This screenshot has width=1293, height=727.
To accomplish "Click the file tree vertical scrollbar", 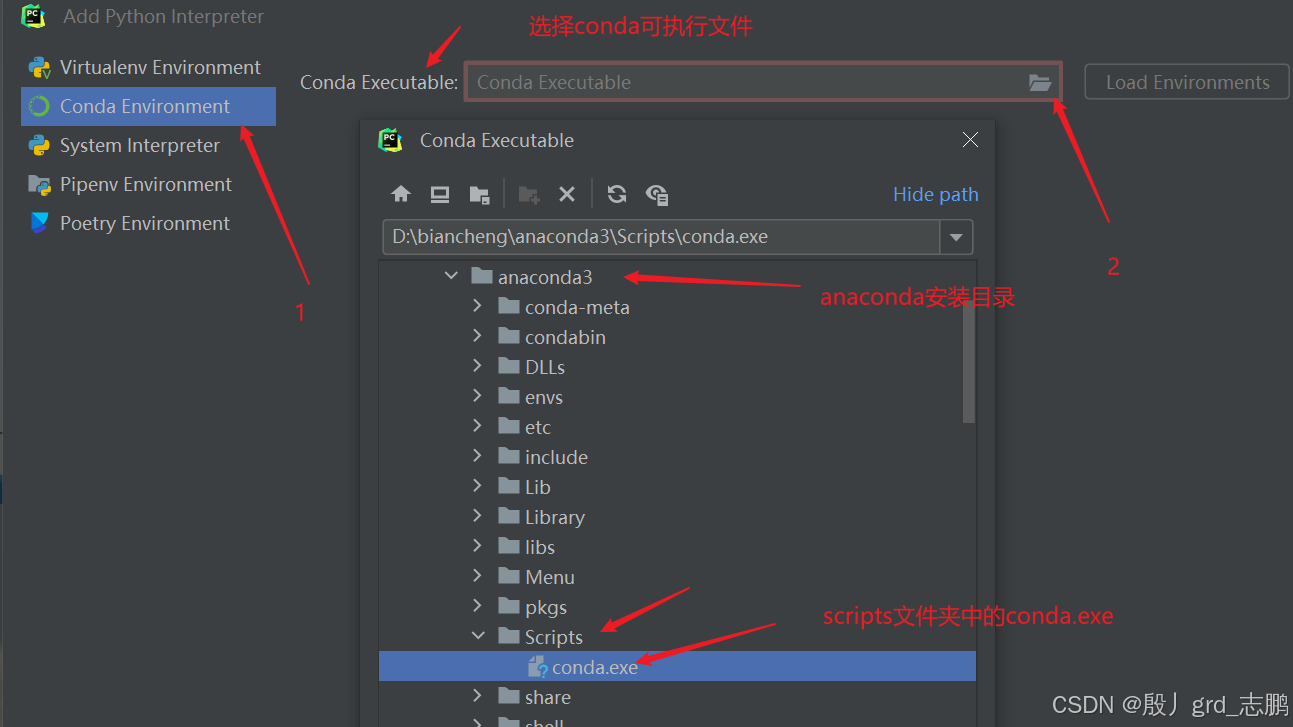I will coord(968,361).
